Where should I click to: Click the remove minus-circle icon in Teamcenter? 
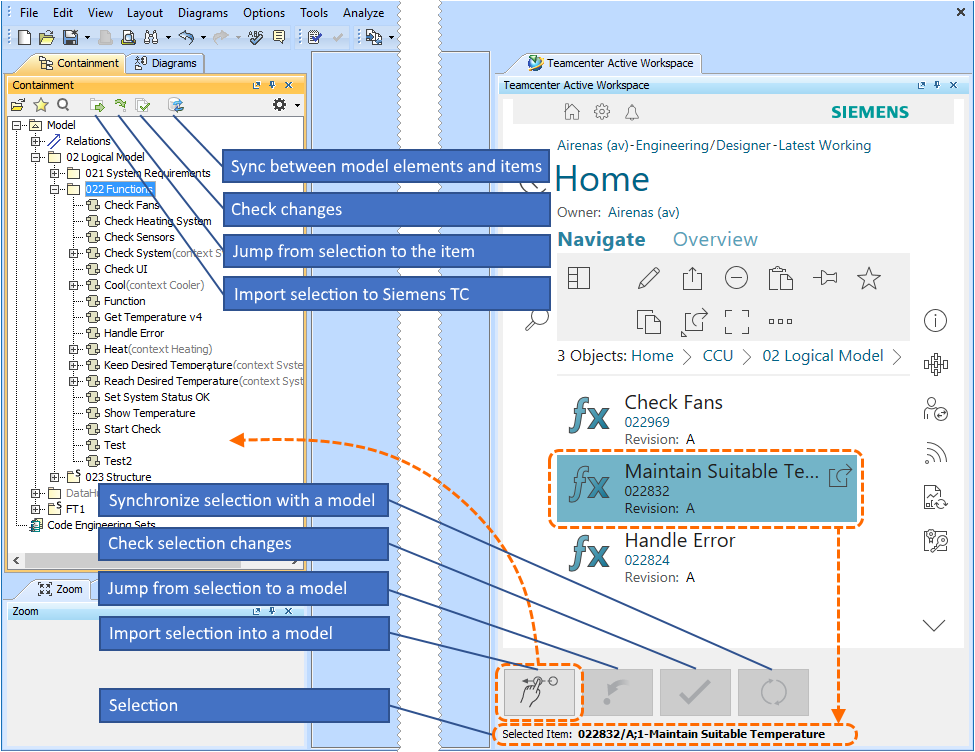[736, 277]
